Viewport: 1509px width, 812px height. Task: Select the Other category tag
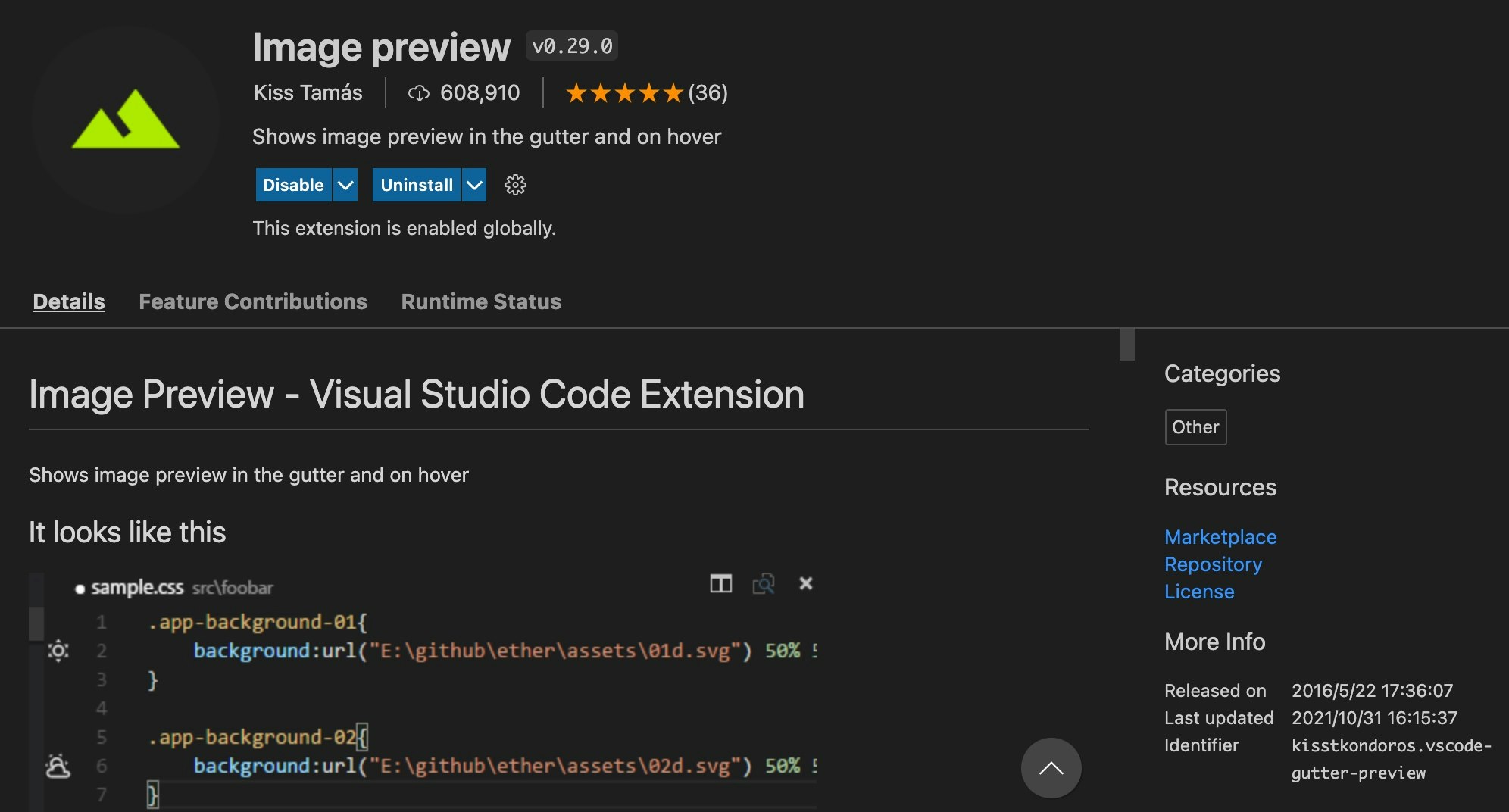point(1195,427)
